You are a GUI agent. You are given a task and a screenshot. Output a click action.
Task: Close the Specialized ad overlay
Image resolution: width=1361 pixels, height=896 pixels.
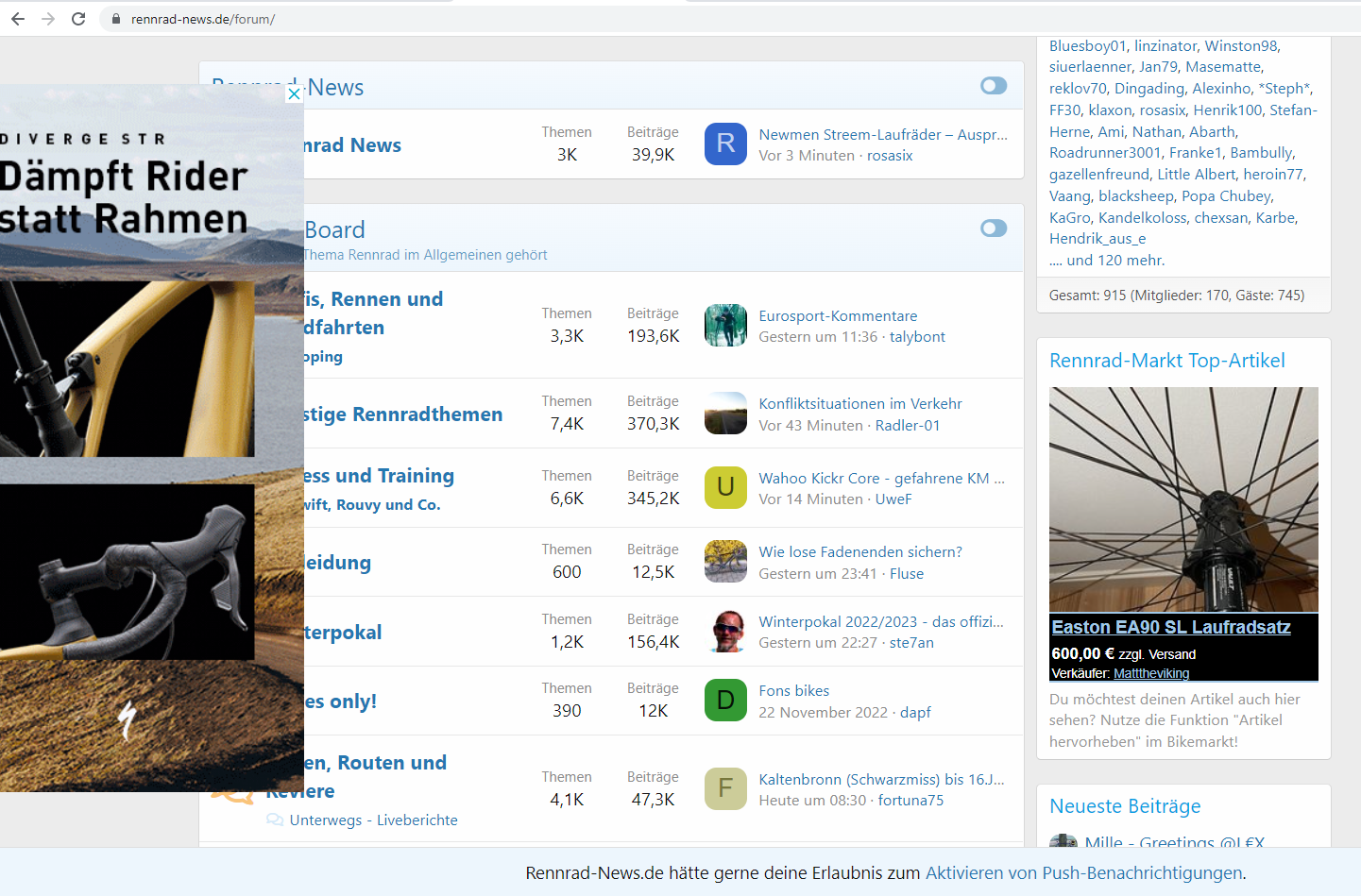pos(294,93)
